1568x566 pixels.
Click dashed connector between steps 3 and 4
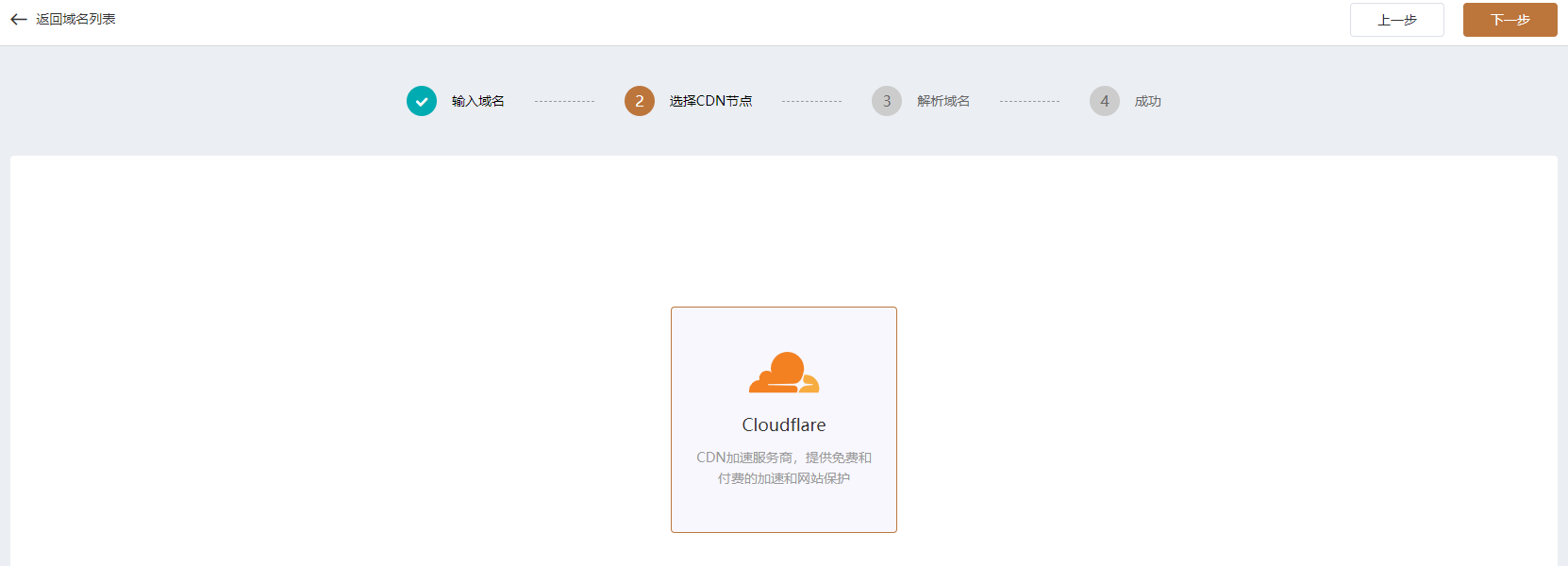click(x=1029, y=101)
